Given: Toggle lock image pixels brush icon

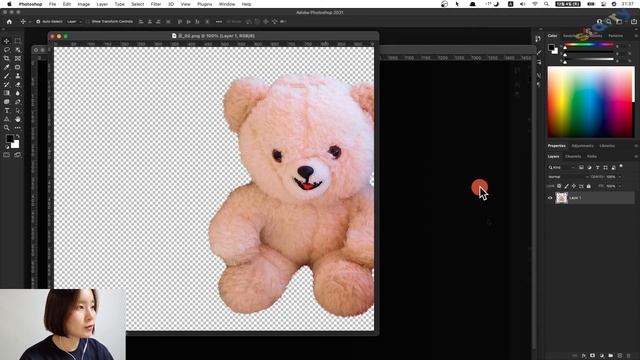Looking at the screenshot, I should coord(566,186).
